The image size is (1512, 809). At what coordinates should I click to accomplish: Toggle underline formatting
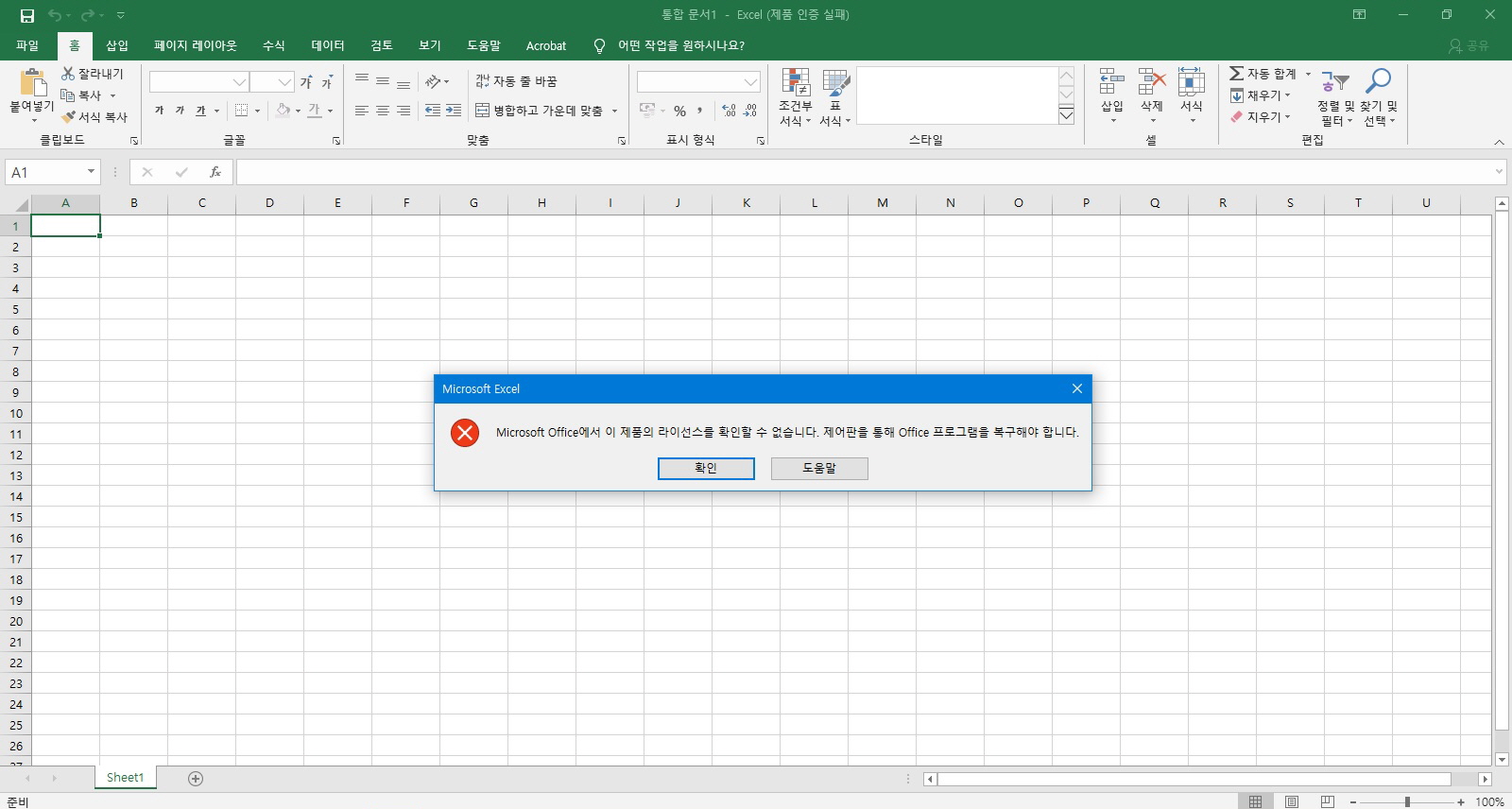click(x=200, y=111)
